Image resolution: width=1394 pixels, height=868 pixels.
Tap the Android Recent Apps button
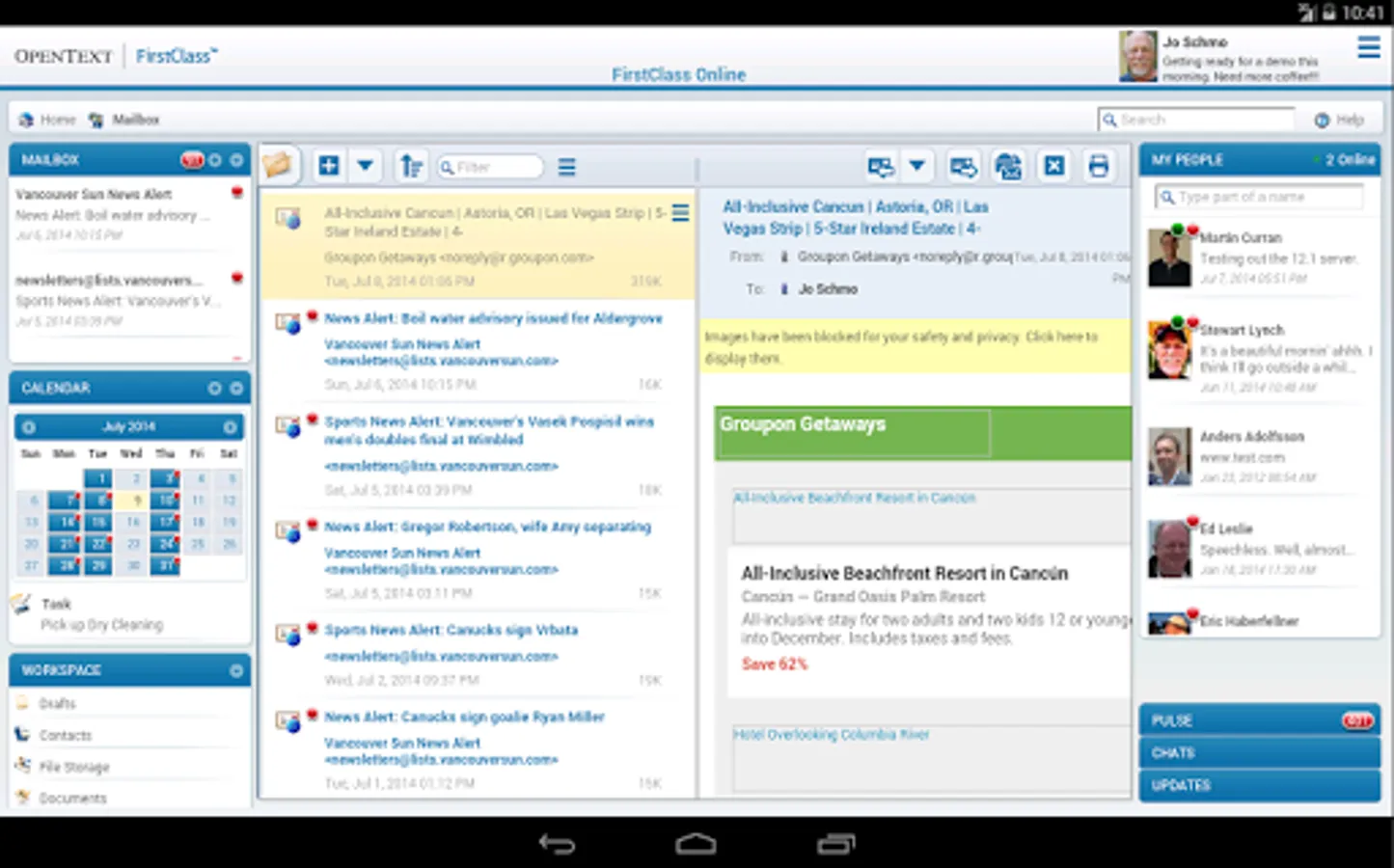(835, 844)
